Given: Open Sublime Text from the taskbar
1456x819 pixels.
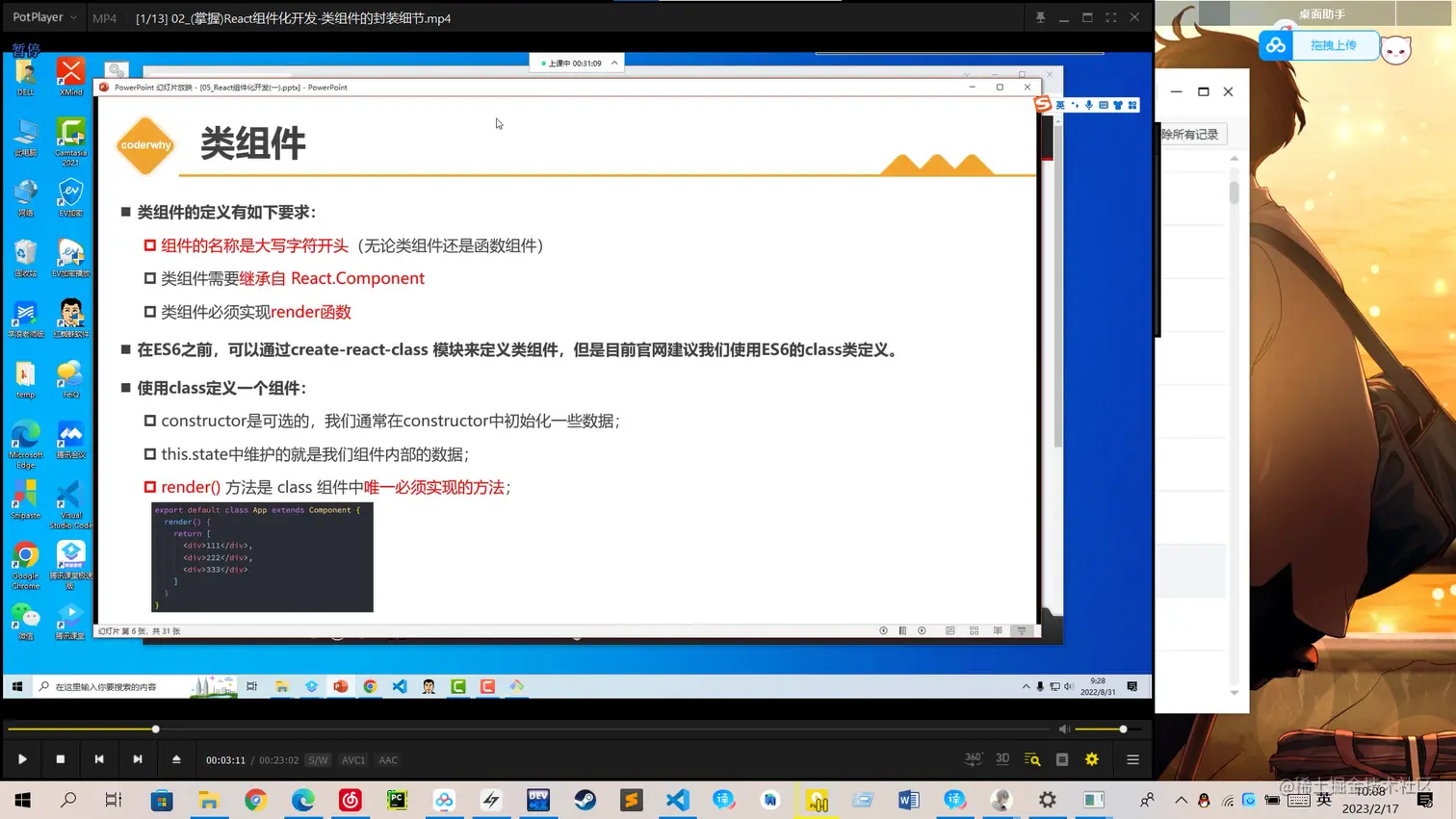Looking at the screenshot, I should click(632, 800).
